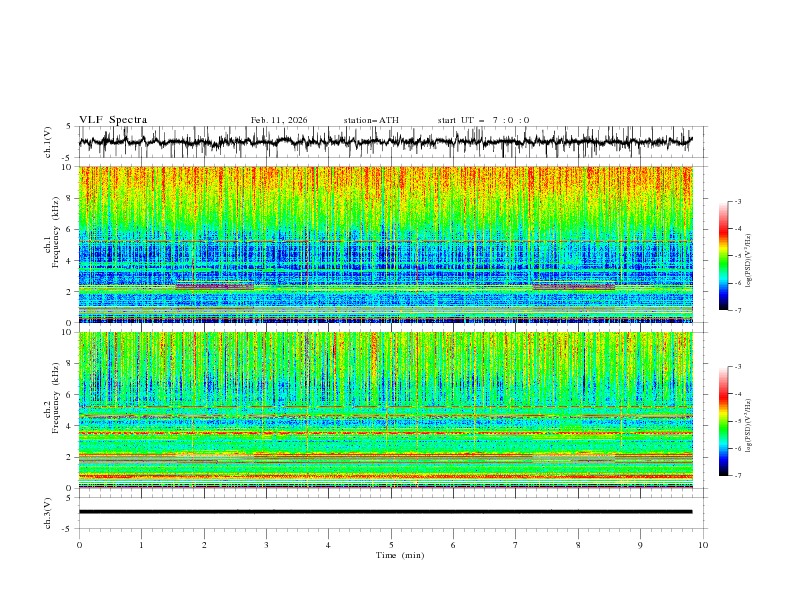Click the time axis tick label "7"
792x612 pixels.
516,545
